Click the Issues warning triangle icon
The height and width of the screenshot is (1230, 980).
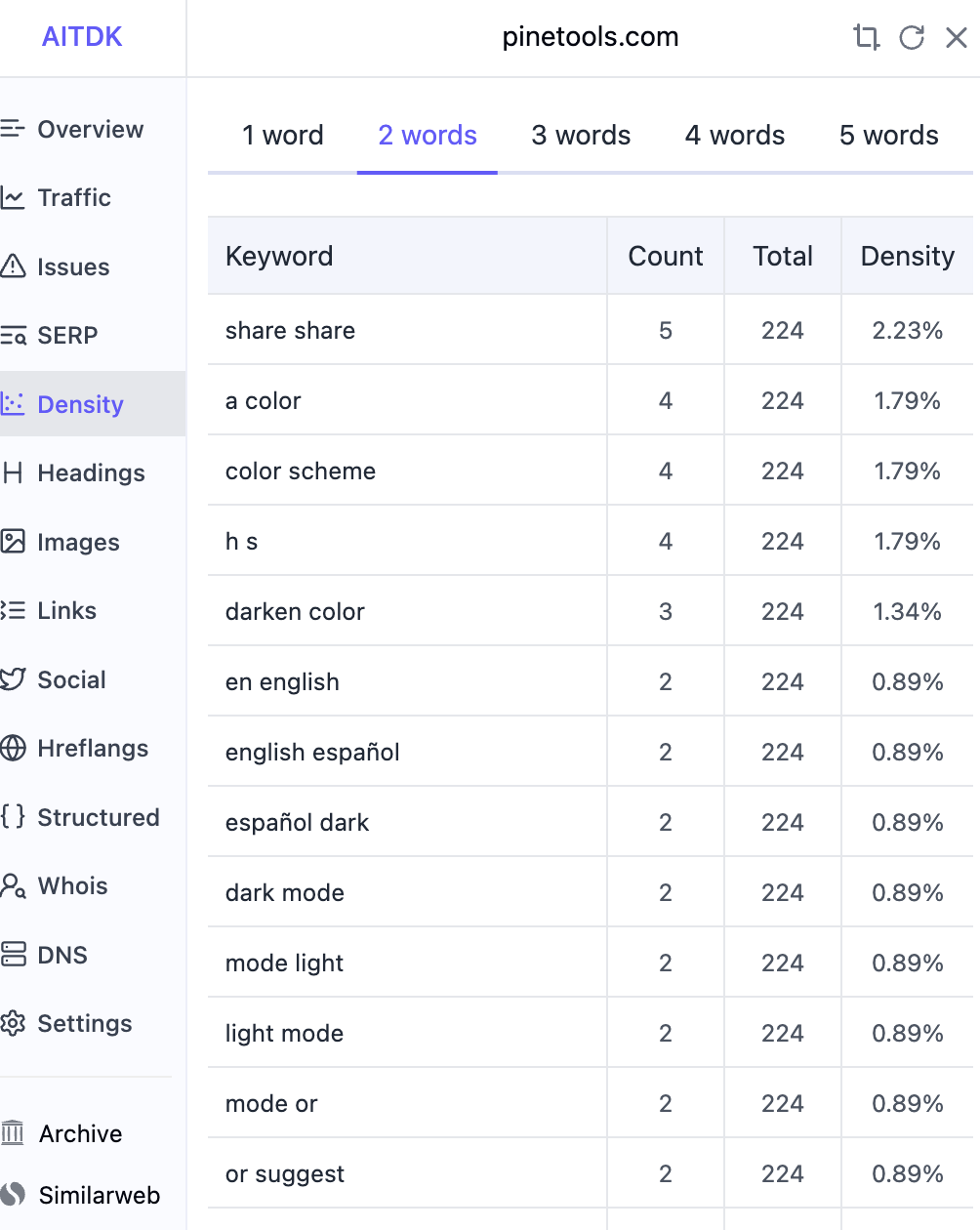[13, 266]
